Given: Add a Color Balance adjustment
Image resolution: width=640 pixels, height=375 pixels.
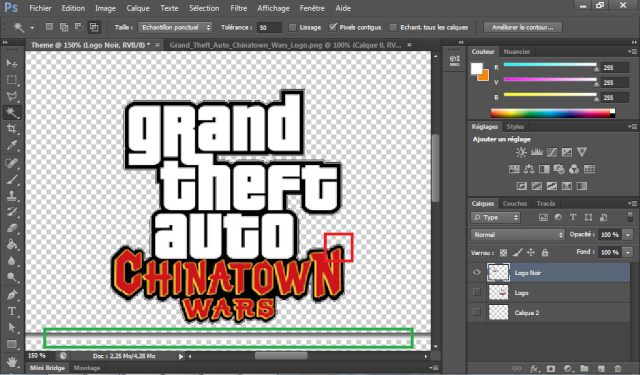Looking at the screenshot, I should (529, 169).
